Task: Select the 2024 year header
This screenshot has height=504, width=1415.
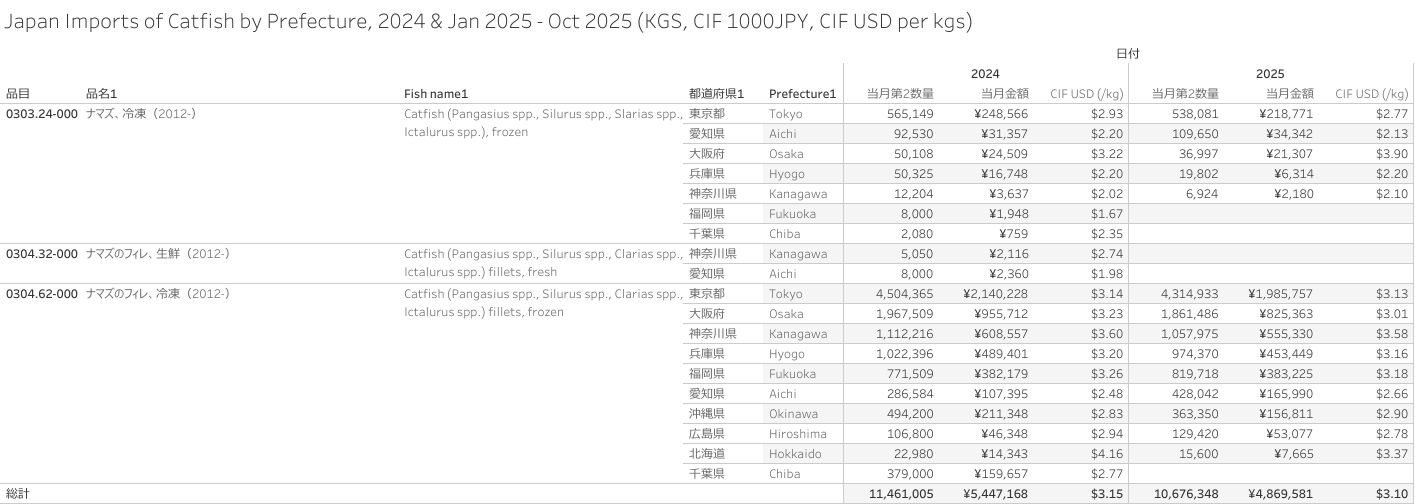Action: pos(985,74)
